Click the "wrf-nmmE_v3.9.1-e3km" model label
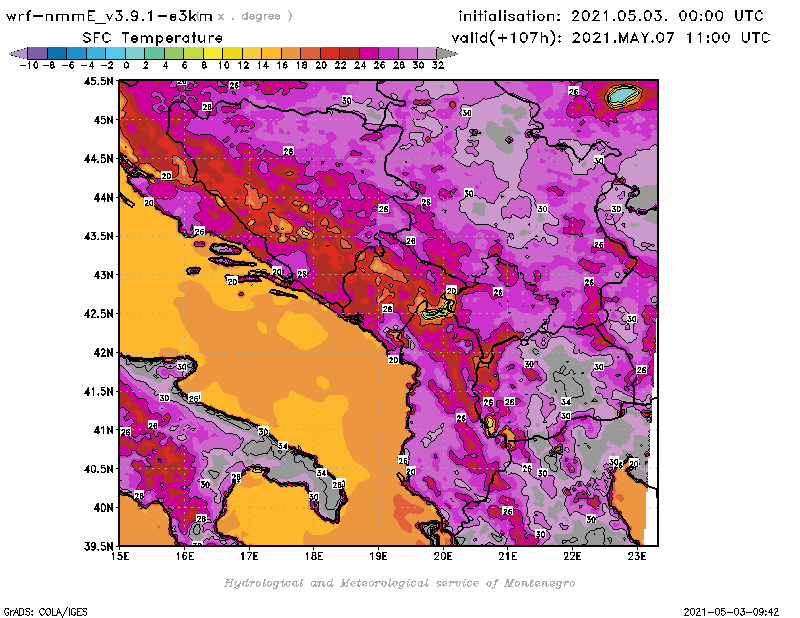The height and width of the screenshot is (618, 800). coord(109,16)
